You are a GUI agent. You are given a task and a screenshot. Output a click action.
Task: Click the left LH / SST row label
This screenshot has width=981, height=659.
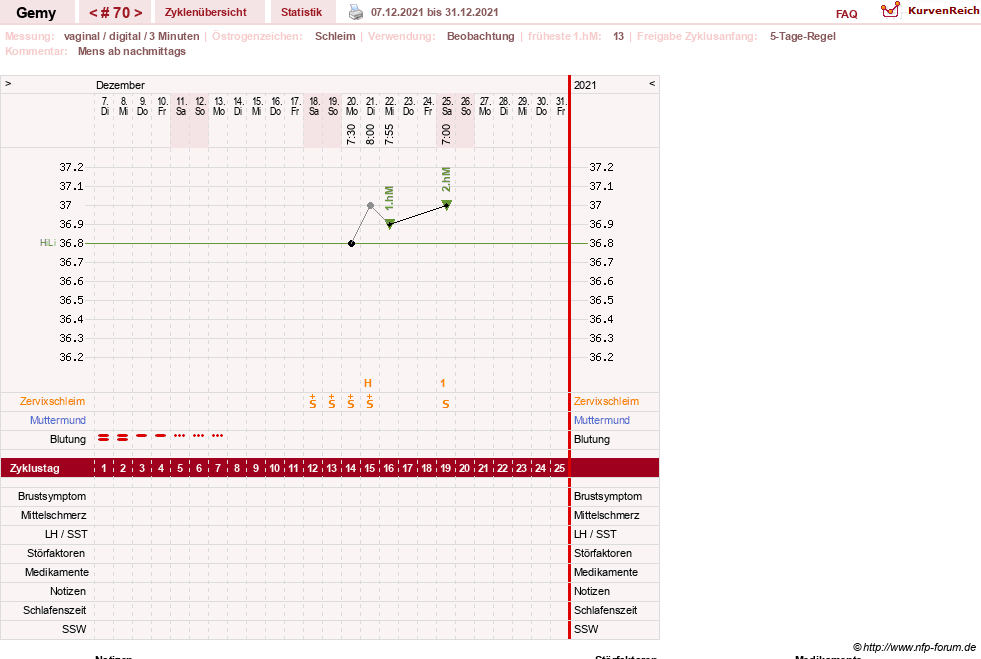66,534
